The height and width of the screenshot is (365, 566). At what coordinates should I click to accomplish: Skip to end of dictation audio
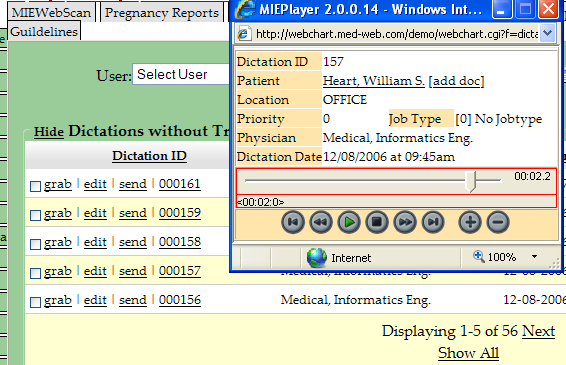(433, 222)
